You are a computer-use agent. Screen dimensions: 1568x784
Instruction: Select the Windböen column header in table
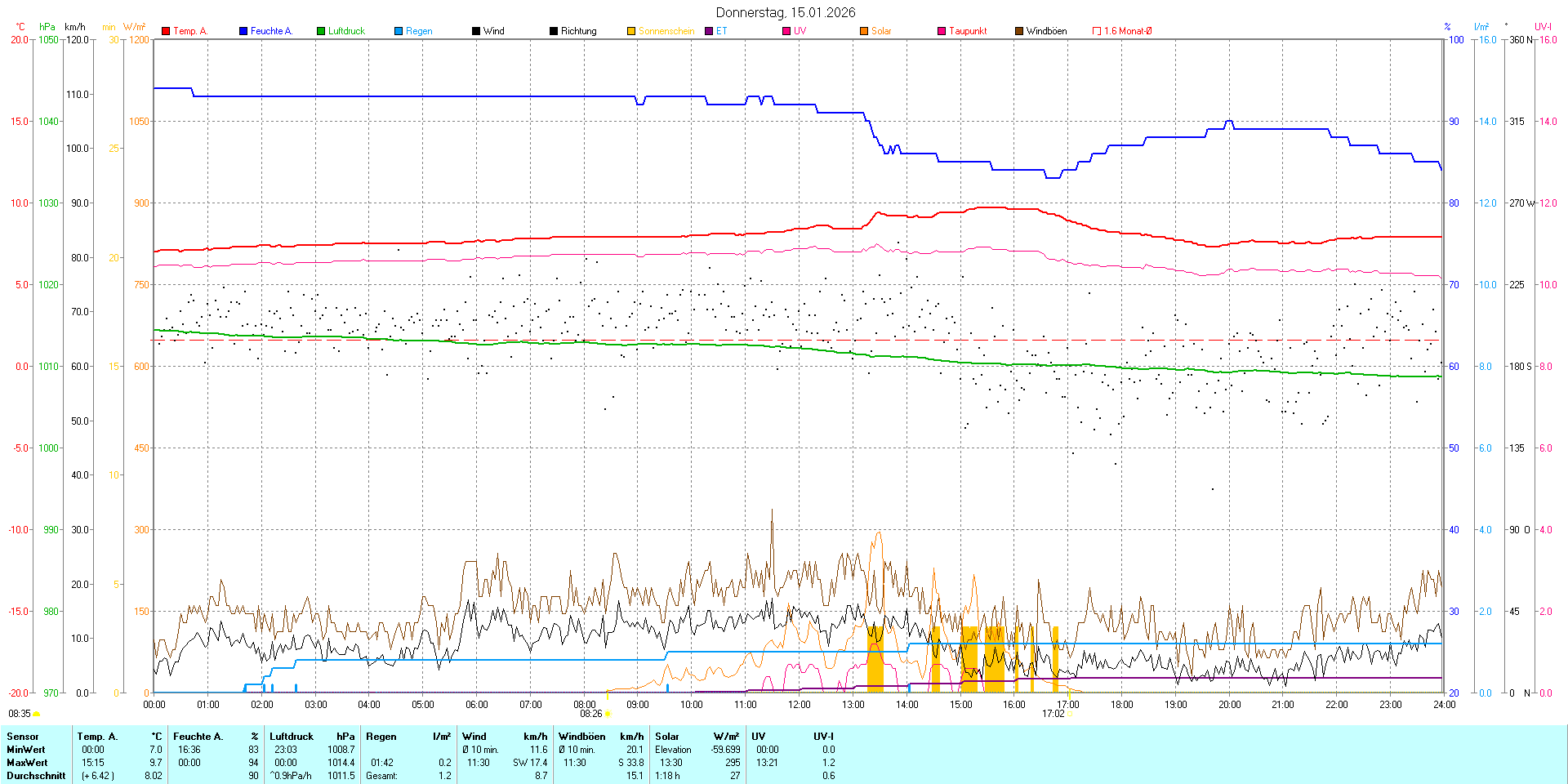coord(582,737)
